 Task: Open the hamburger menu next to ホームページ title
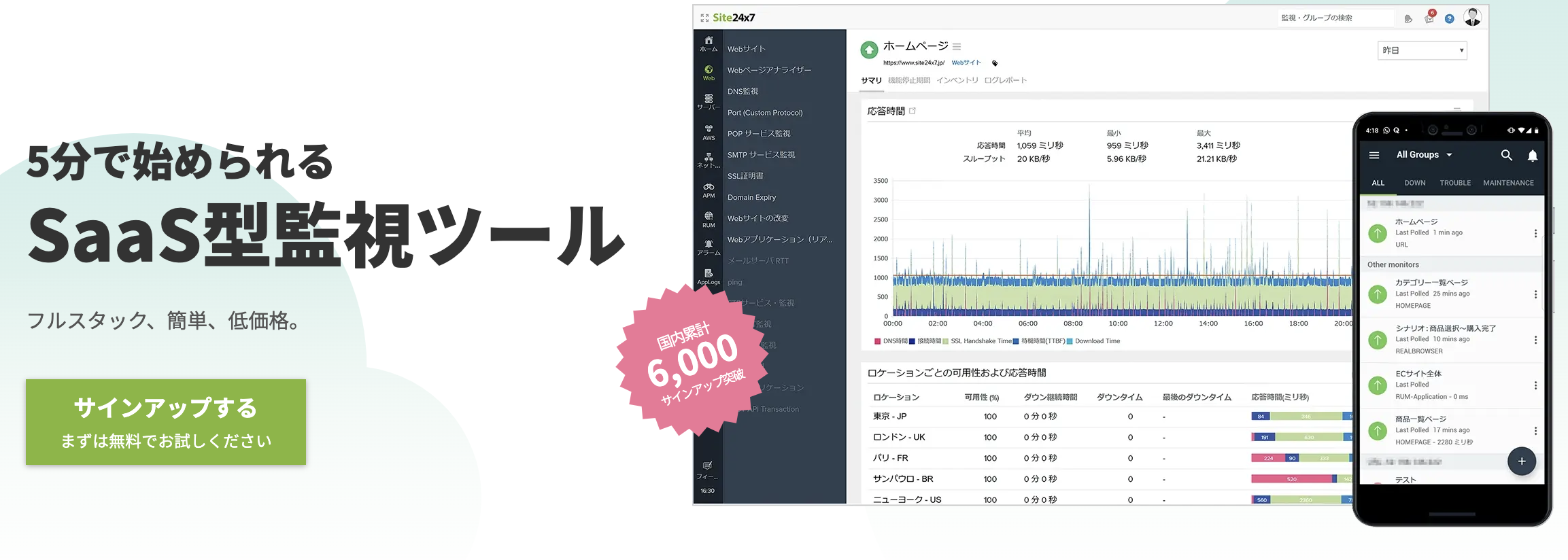point(957,47)
